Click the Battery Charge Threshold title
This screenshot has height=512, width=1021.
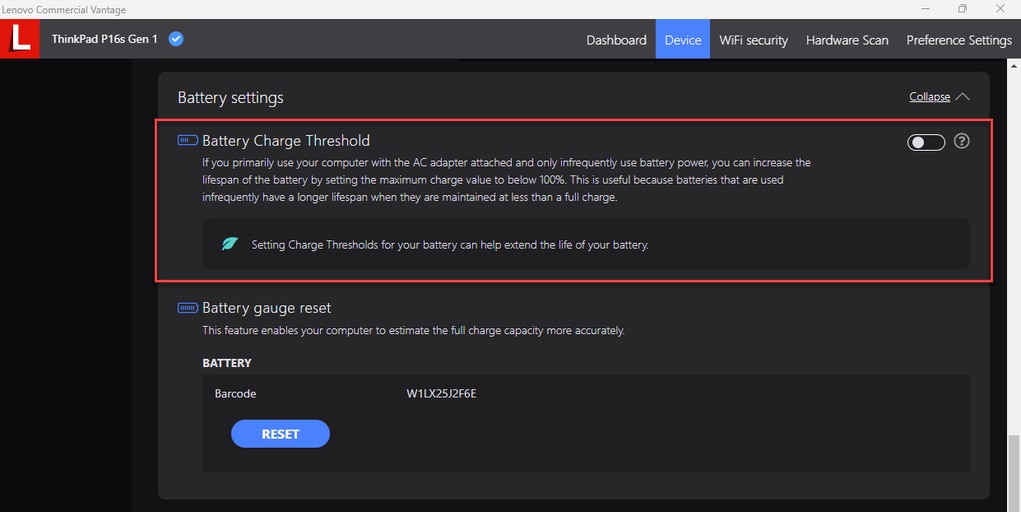tap(286, 141)
